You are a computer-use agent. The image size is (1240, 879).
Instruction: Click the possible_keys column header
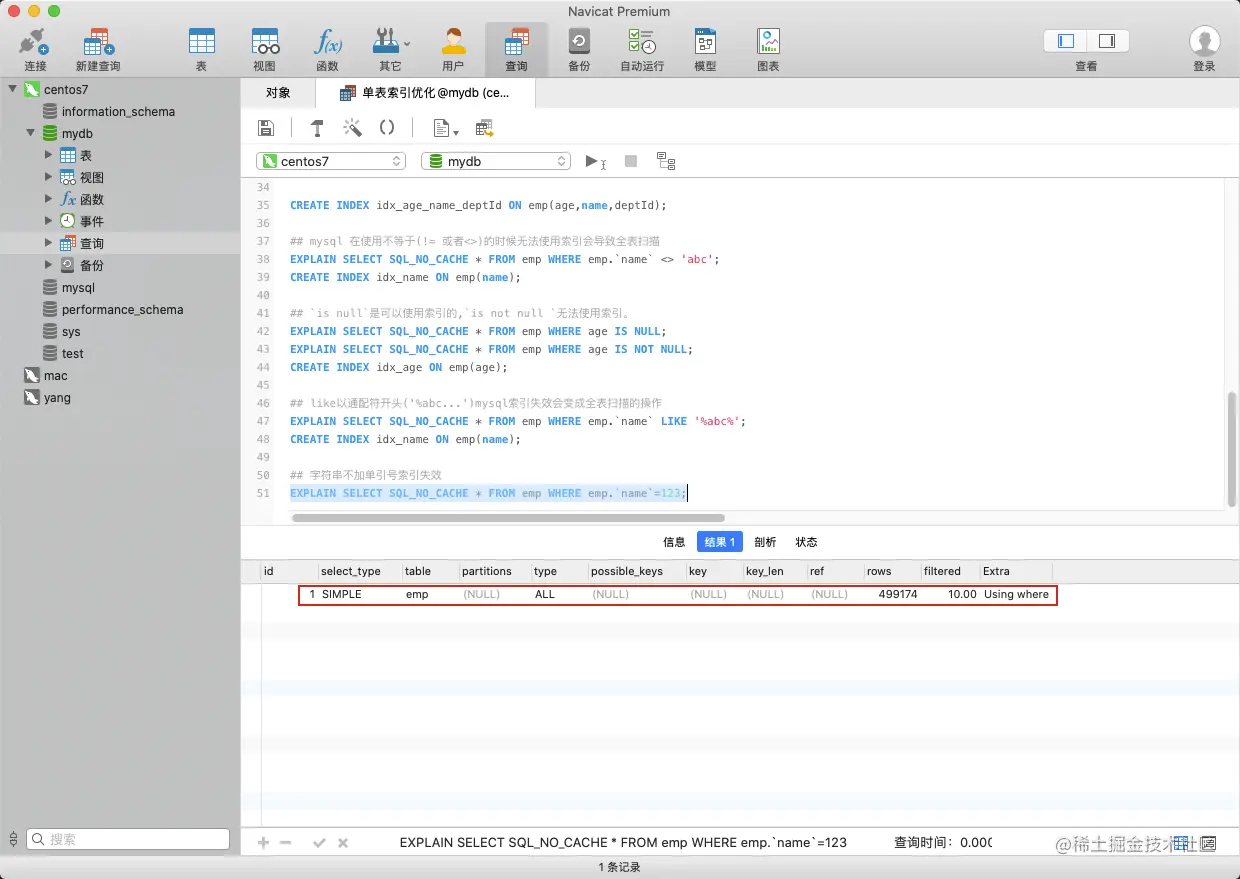click(x=637, y=571)
